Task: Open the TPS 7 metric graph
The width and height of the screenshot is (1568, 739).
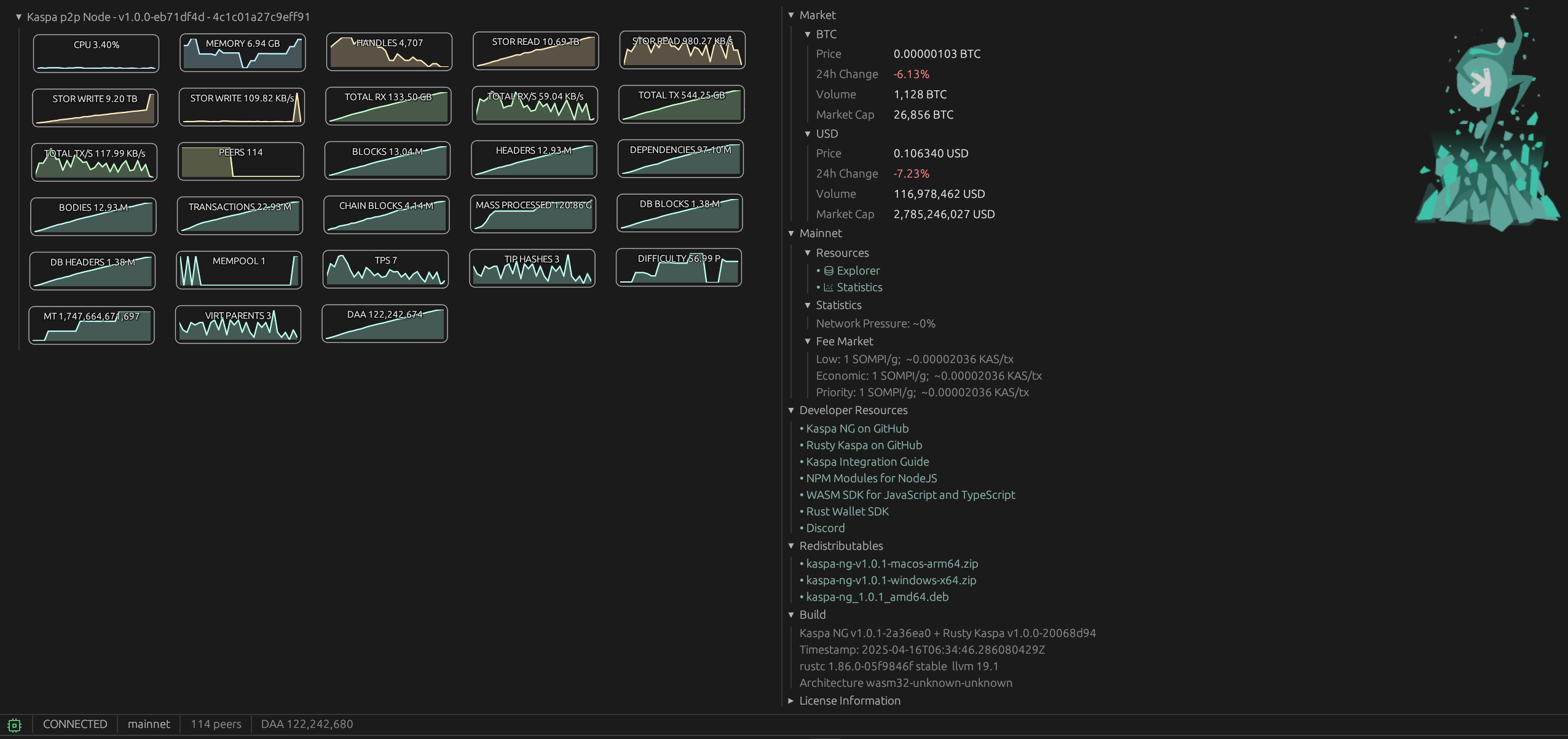Action: point(385,269)
